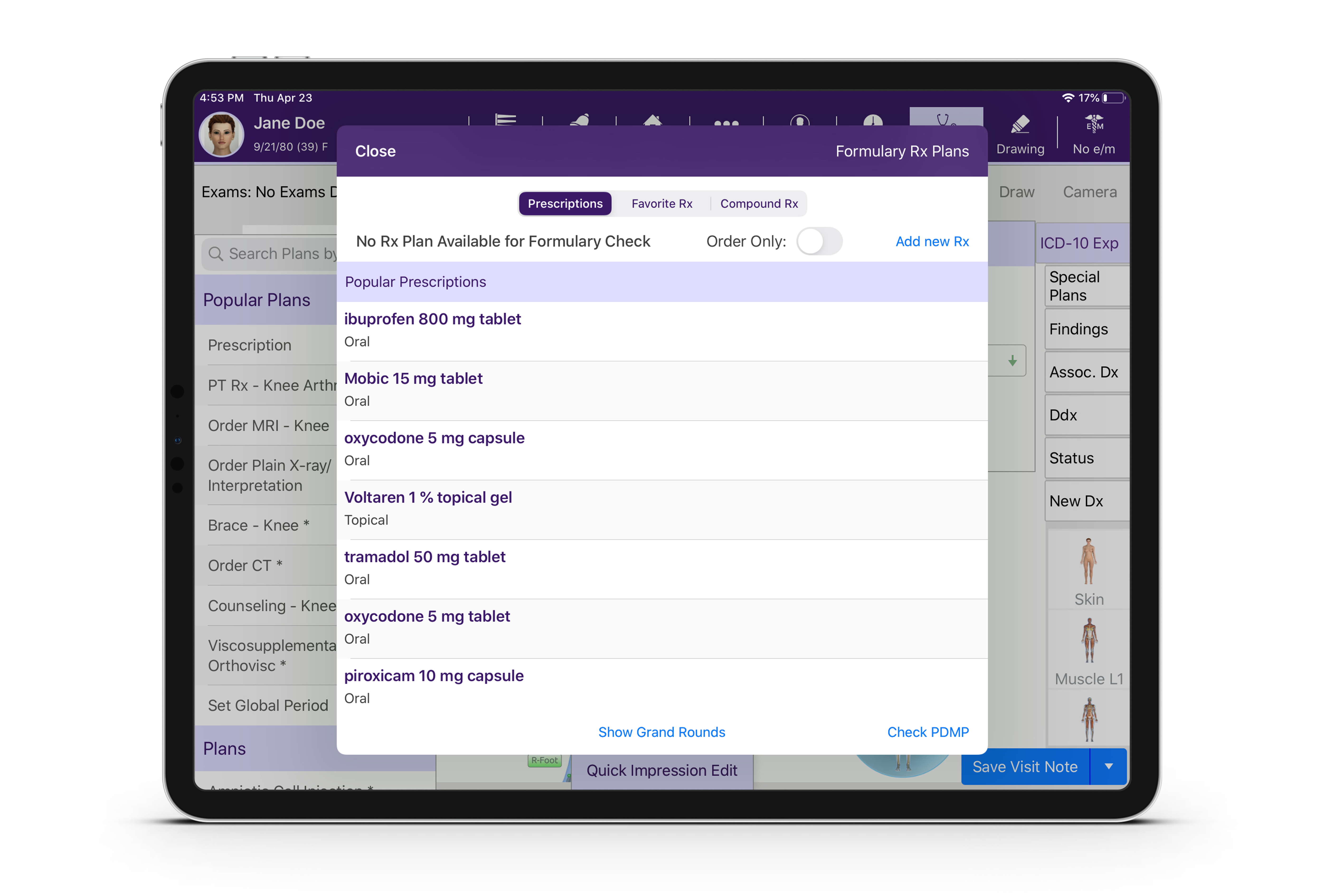Select tramadol 50 mg tablet
Screen dimensions: 1323x896
pos(661,569)
